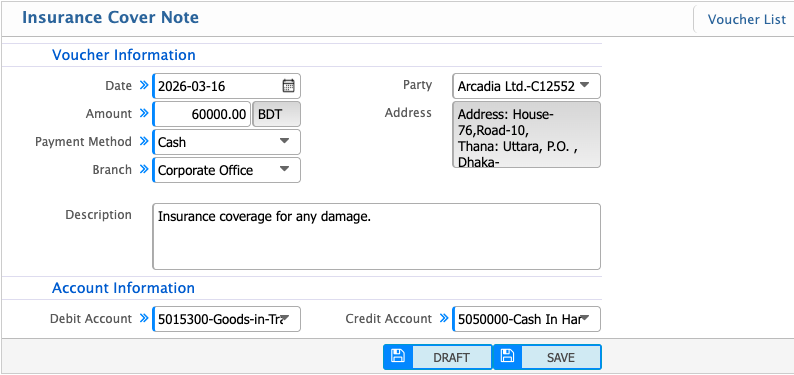The image size is (794, 375).
Task: Click the Payment Method label text
Action: click(x=83, y=142)
